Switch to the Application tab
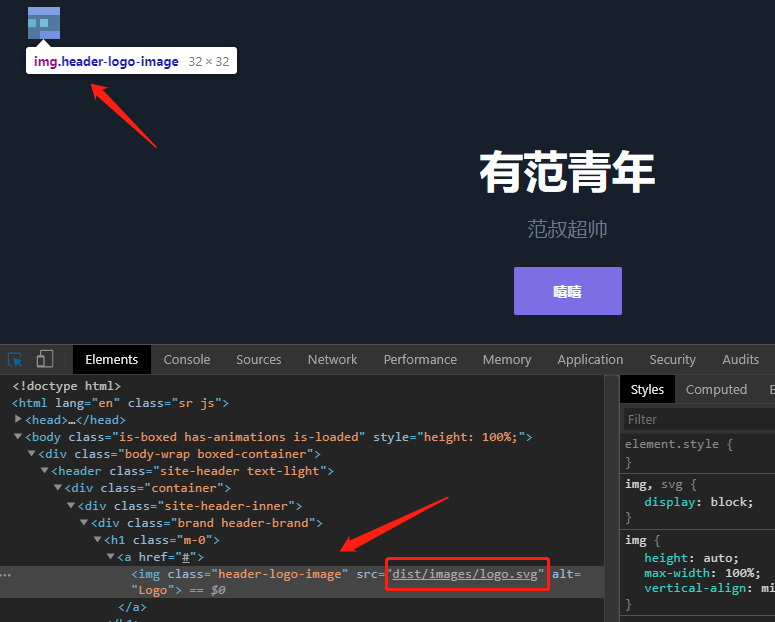 coord(590,359)
